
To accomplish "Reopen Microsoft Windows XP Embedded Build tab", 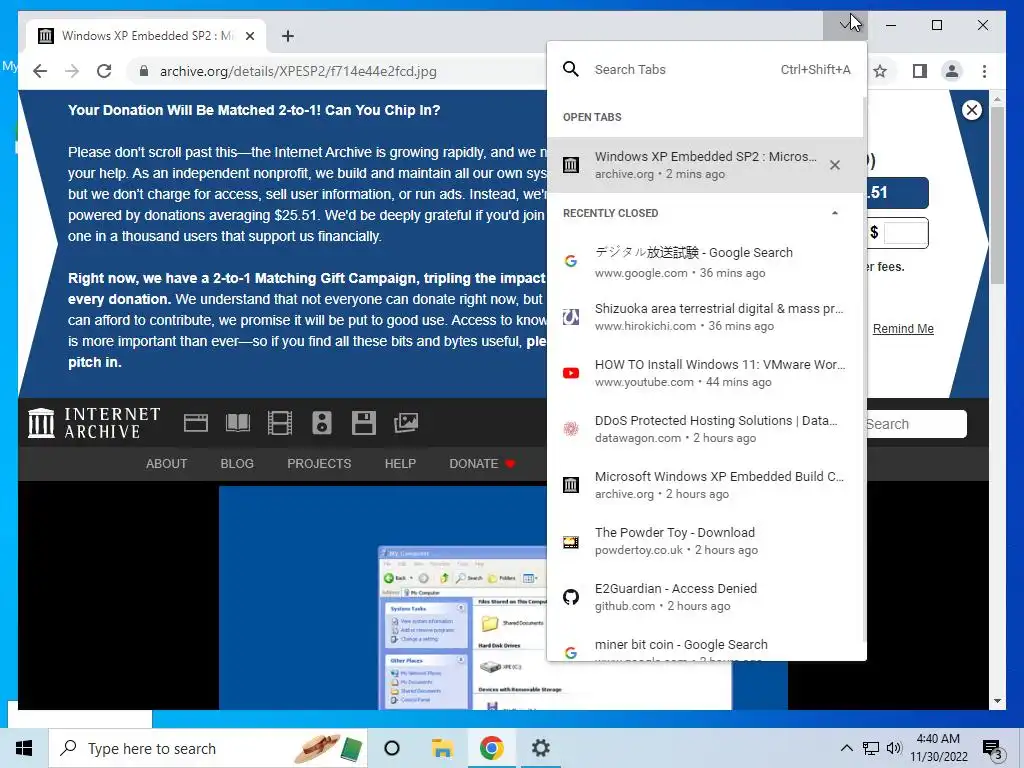I will click(x=705, y=485).
